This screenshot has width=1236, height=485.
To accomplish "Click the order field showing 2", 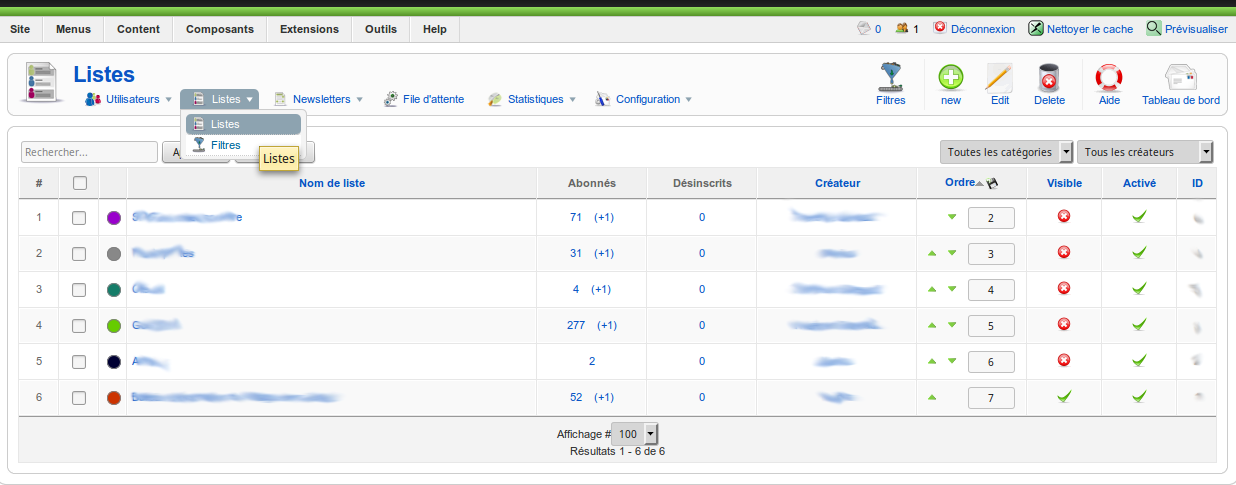I will pyautogui.click(x=991, y=218).
